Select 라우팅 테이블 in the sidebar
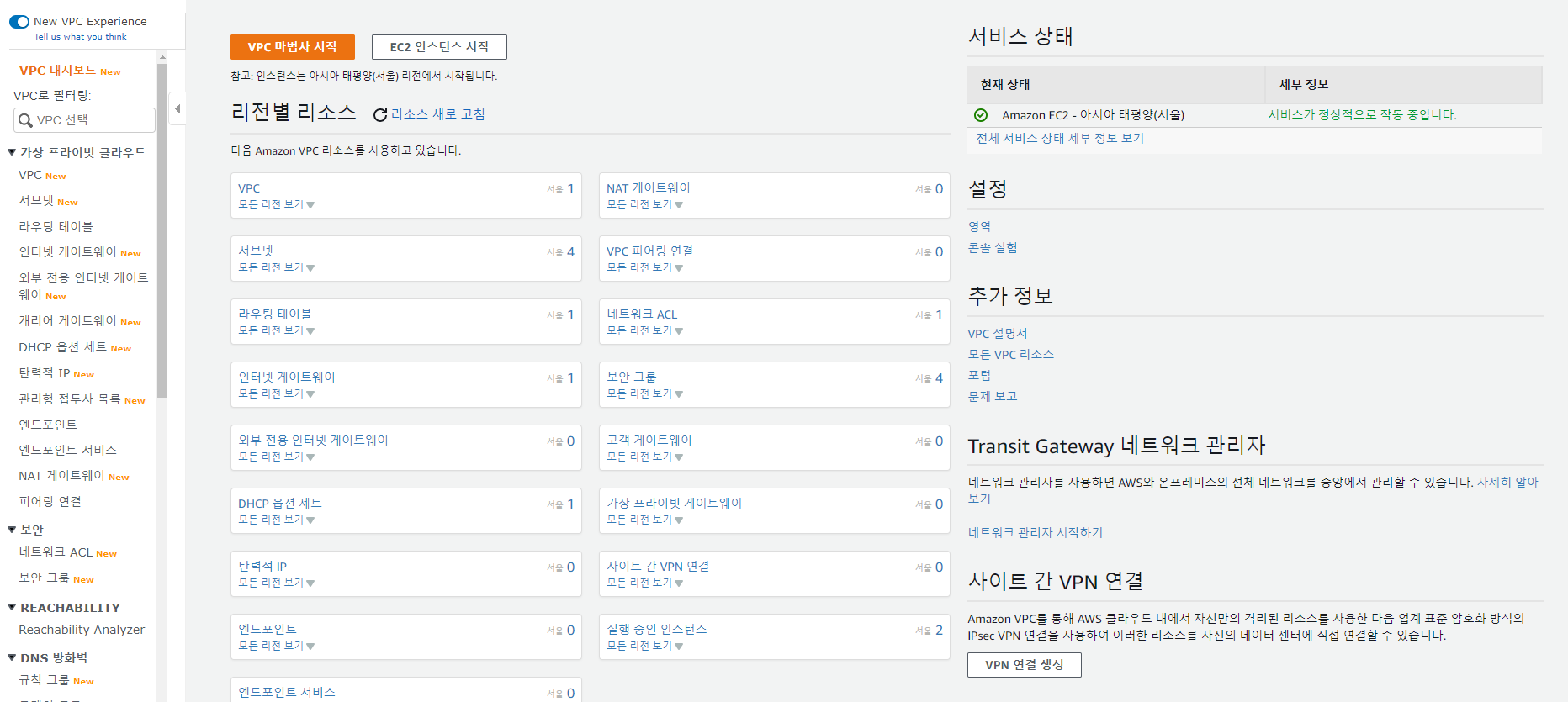This screenshot has height=702, width=1568. click(x=56, y=227)
